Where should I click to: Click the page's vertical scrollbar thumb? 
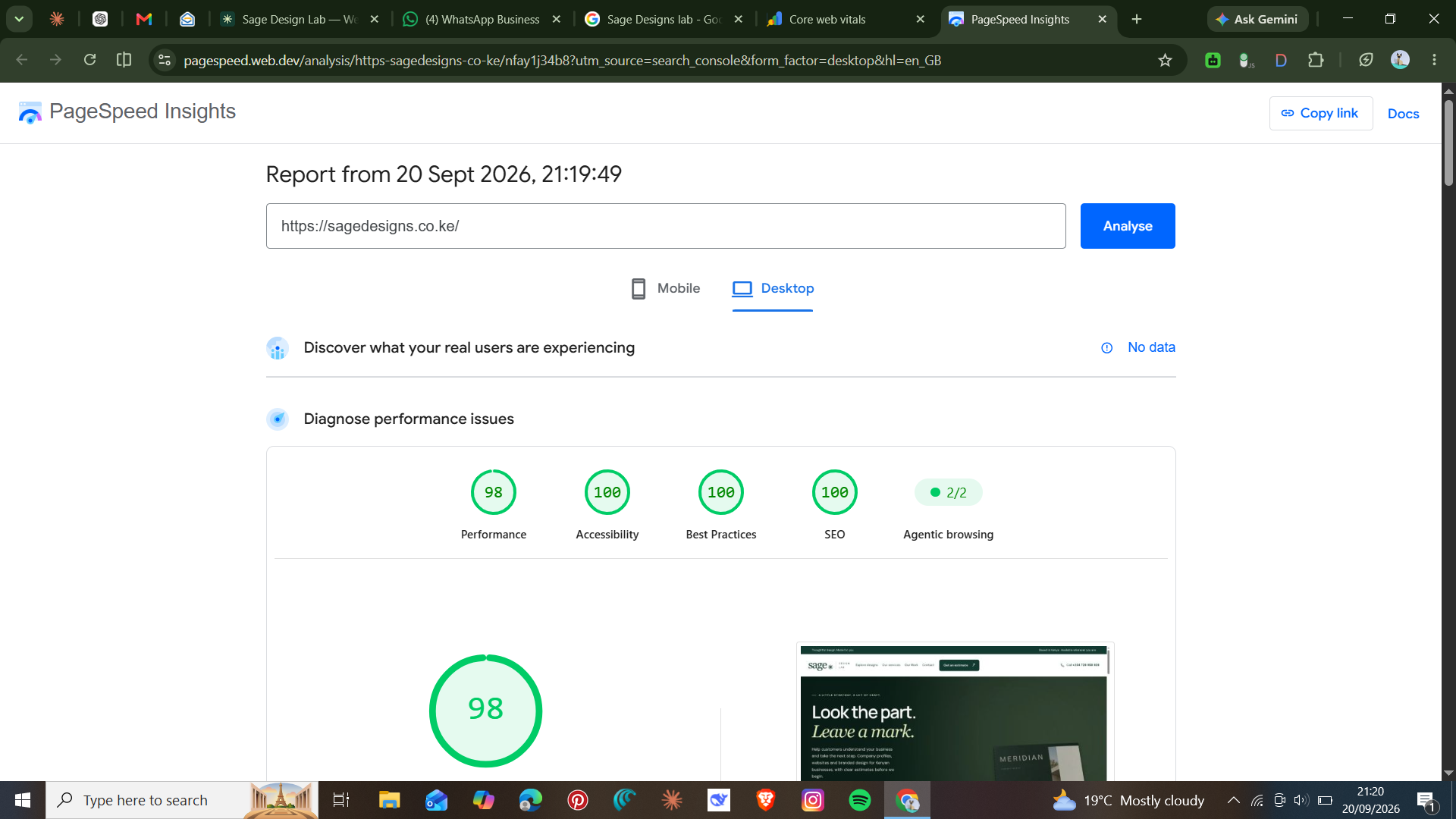(1448, 143)
